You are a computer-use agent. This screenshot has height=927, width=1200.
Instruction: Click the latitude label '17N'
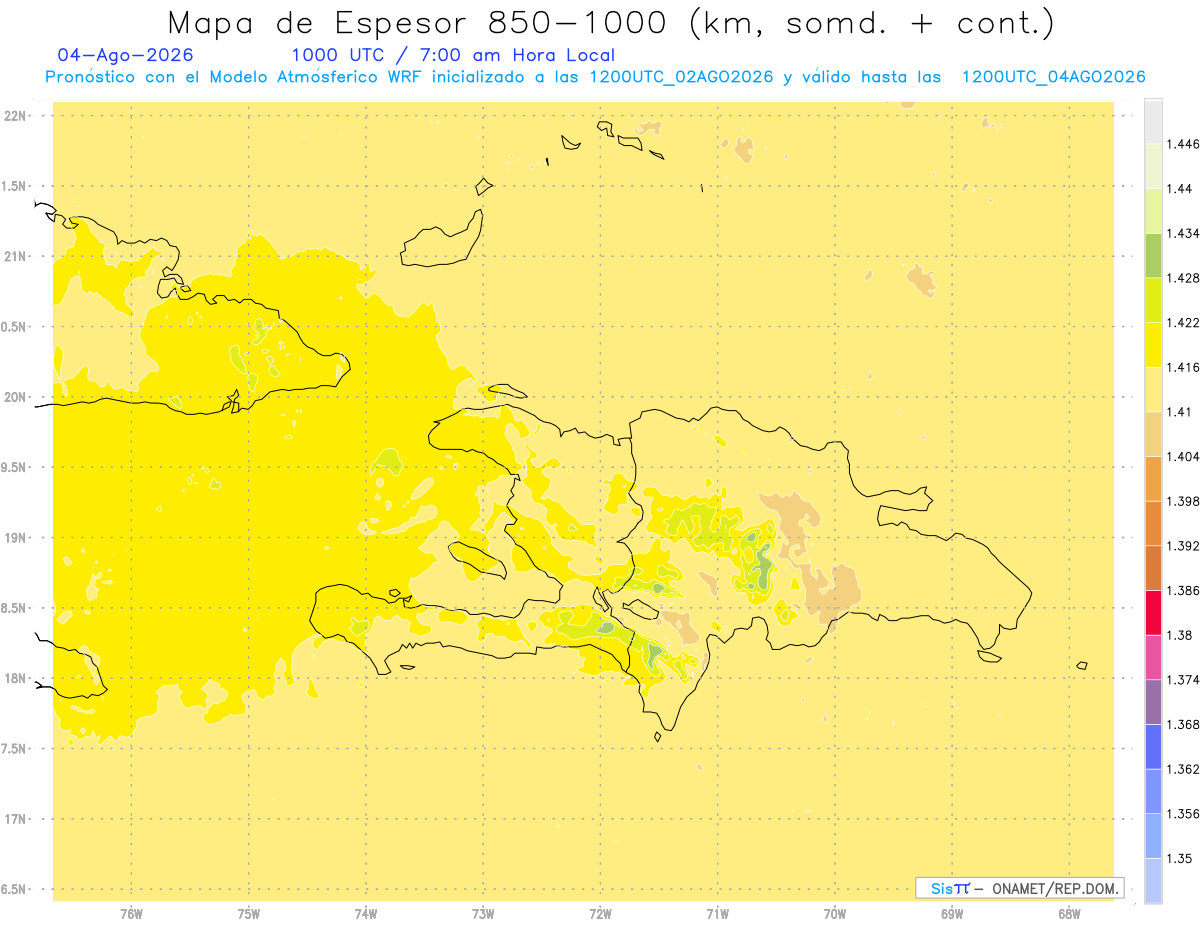[x=14, y=819]
